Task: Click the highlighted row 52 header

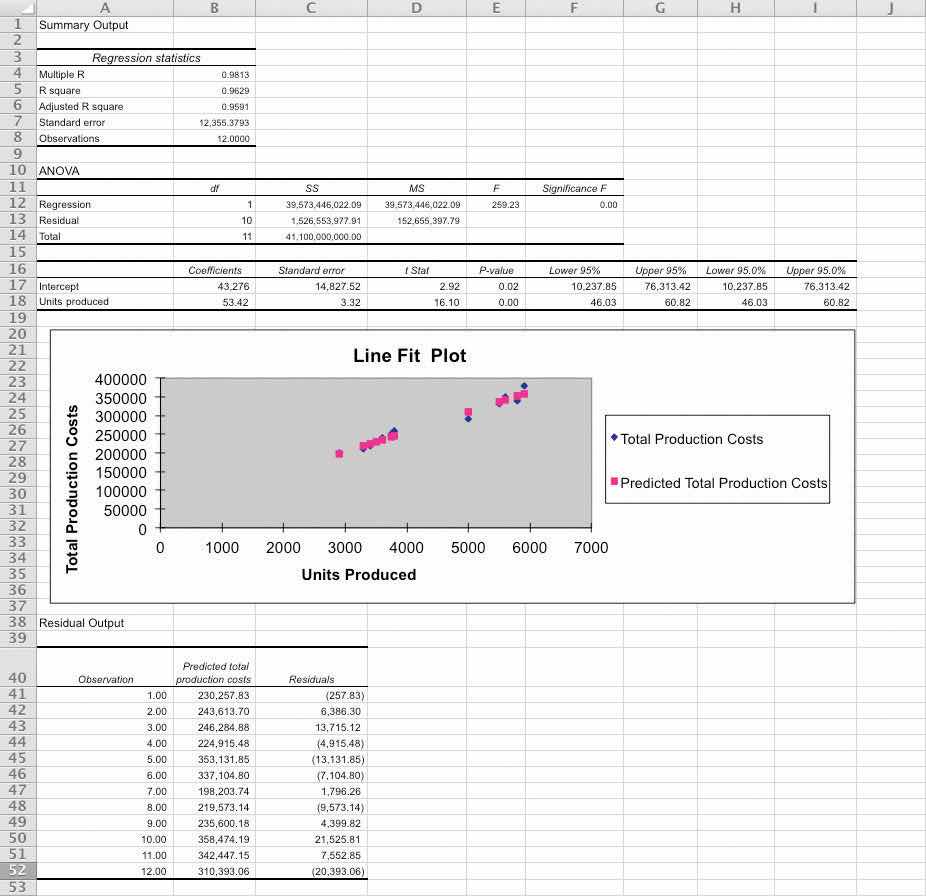Action: (17, 871)
